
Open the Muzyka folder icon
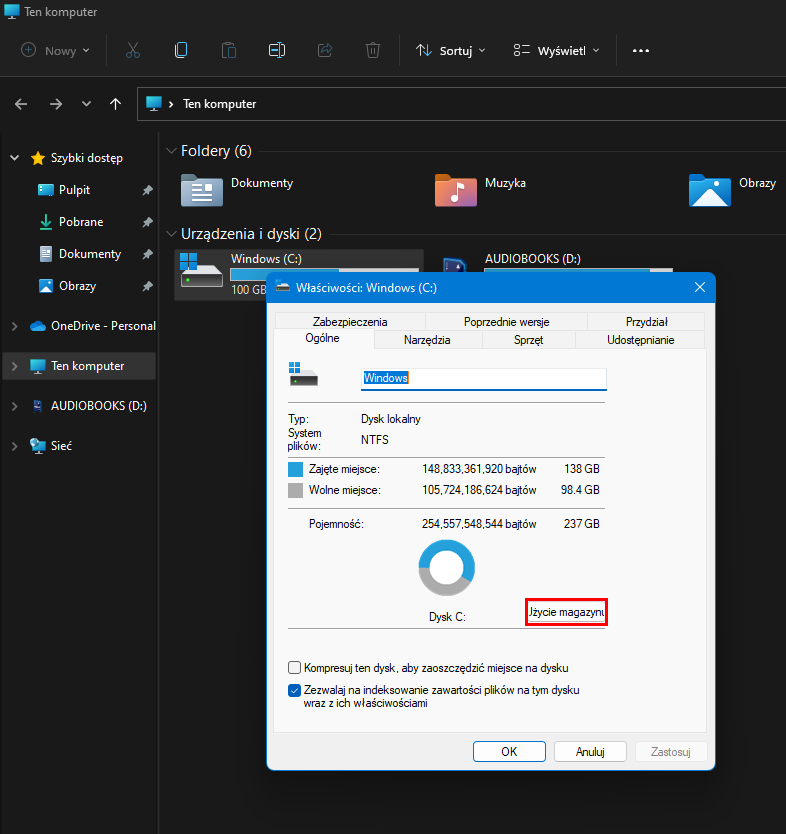point(456,190)
